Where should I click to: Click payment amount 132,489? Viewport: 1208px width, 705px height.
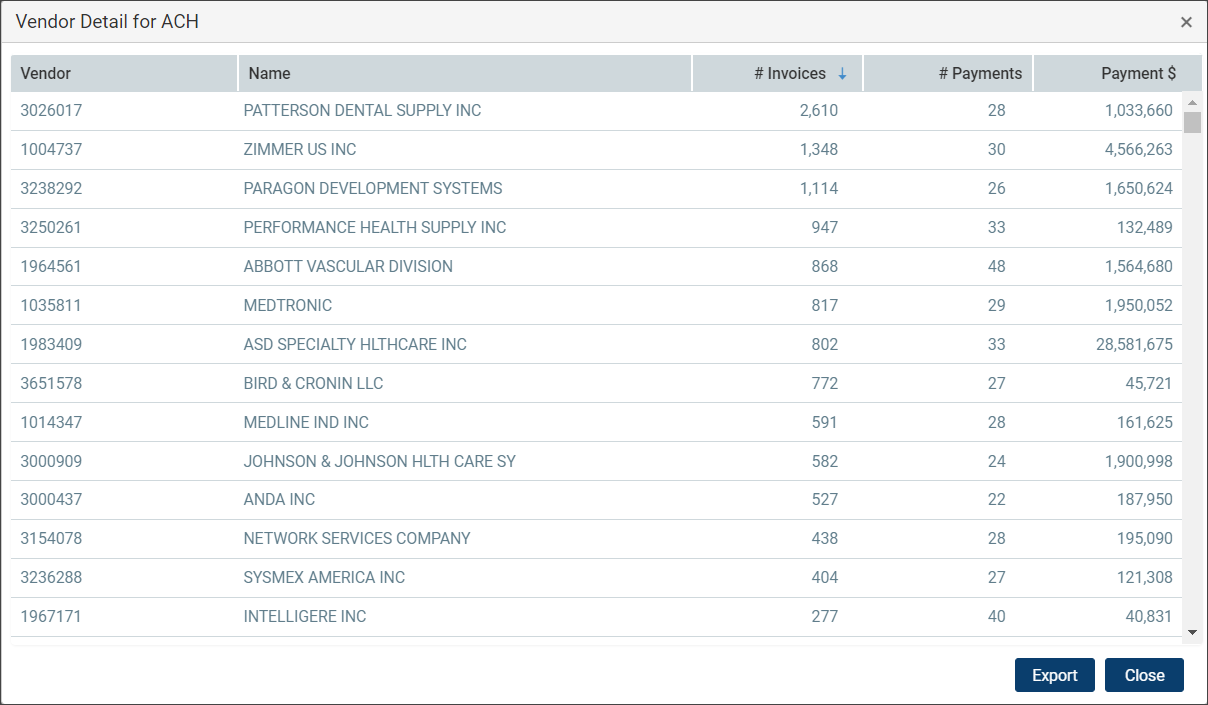[x=1145, y=227]
